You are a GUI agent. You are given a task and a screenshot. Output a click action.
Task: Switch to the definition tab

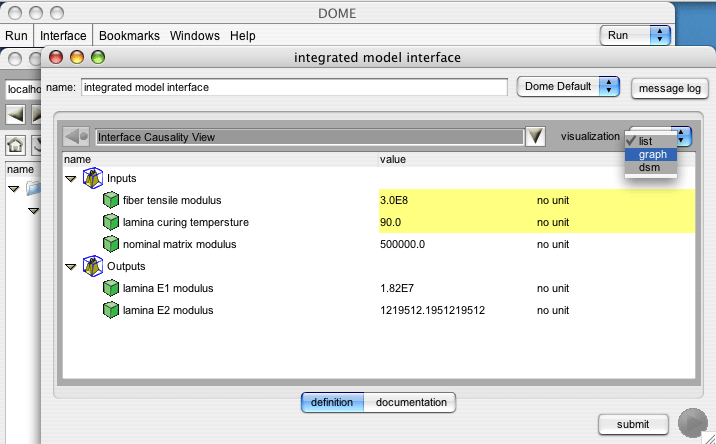tap(332, 402)
